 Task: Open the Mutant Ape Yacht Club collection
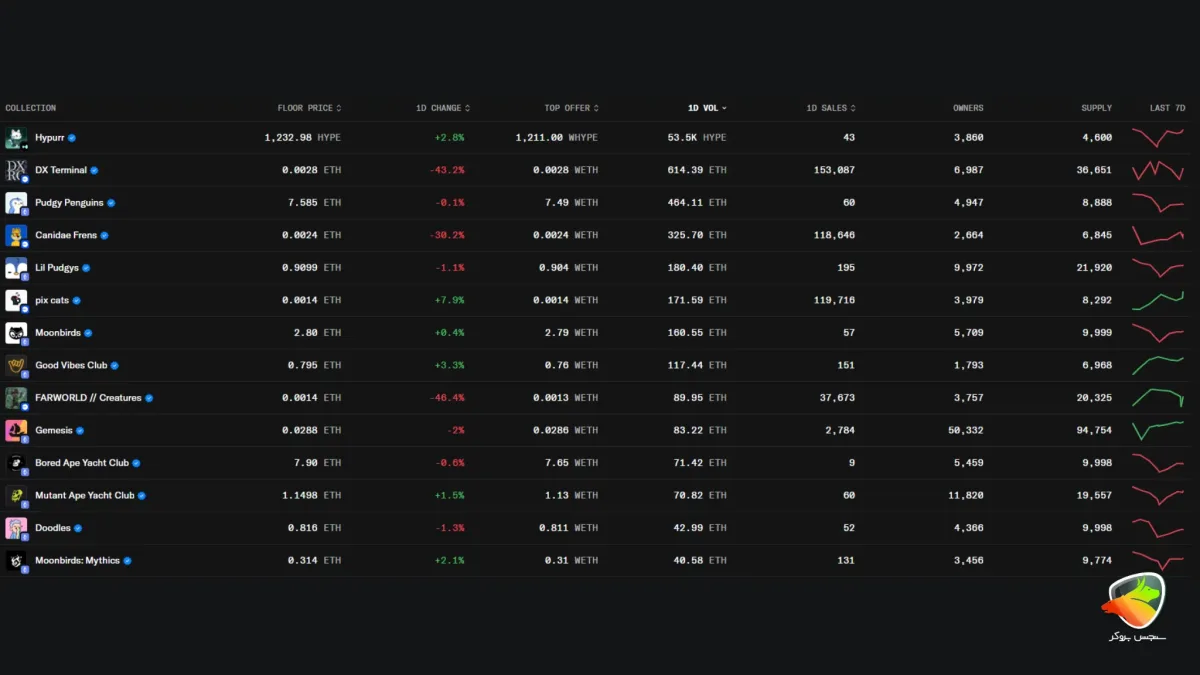84,495
